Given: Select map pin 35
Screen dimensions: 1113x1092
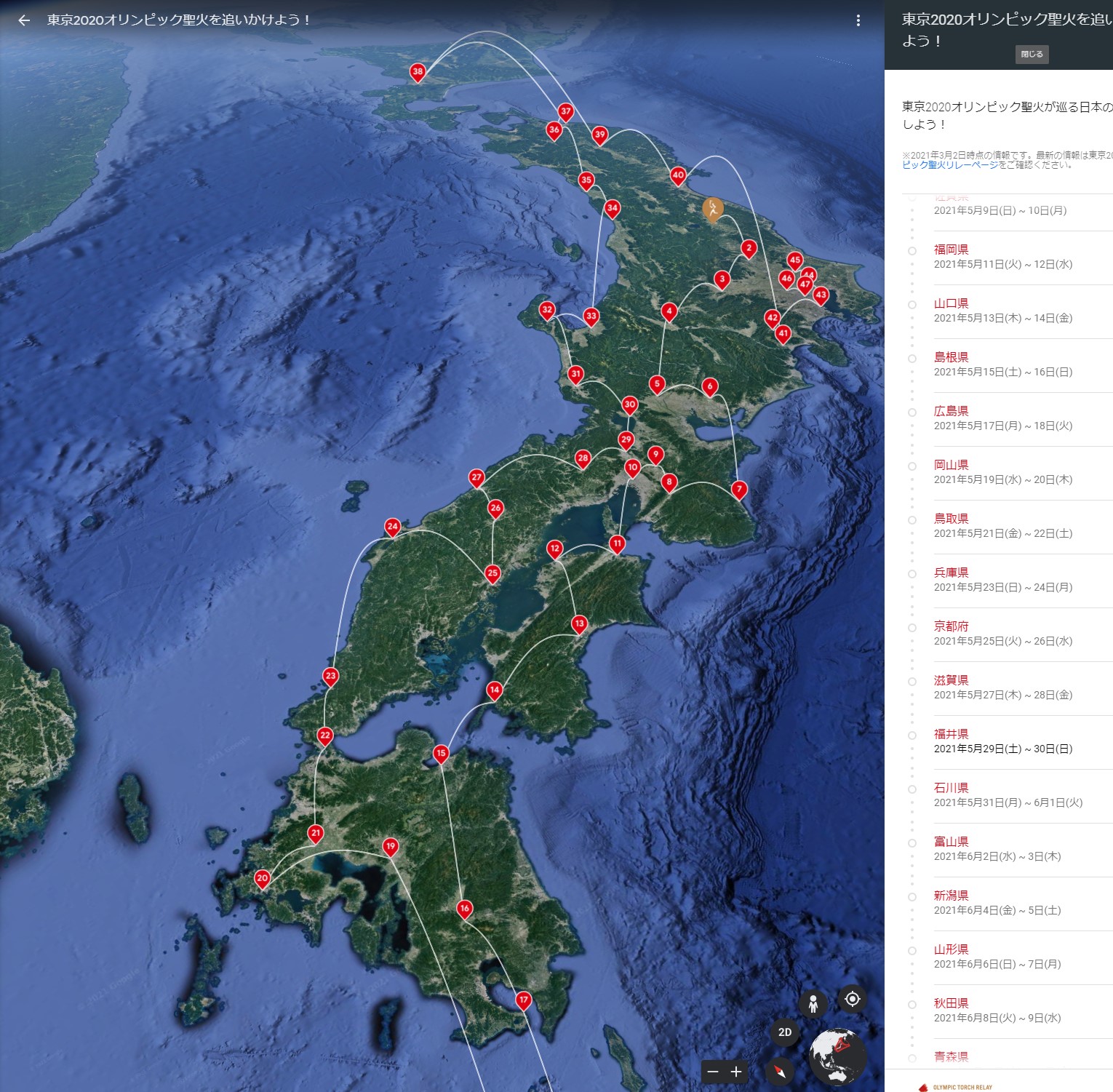Looking at the screenshot, I should coord(586,181).
